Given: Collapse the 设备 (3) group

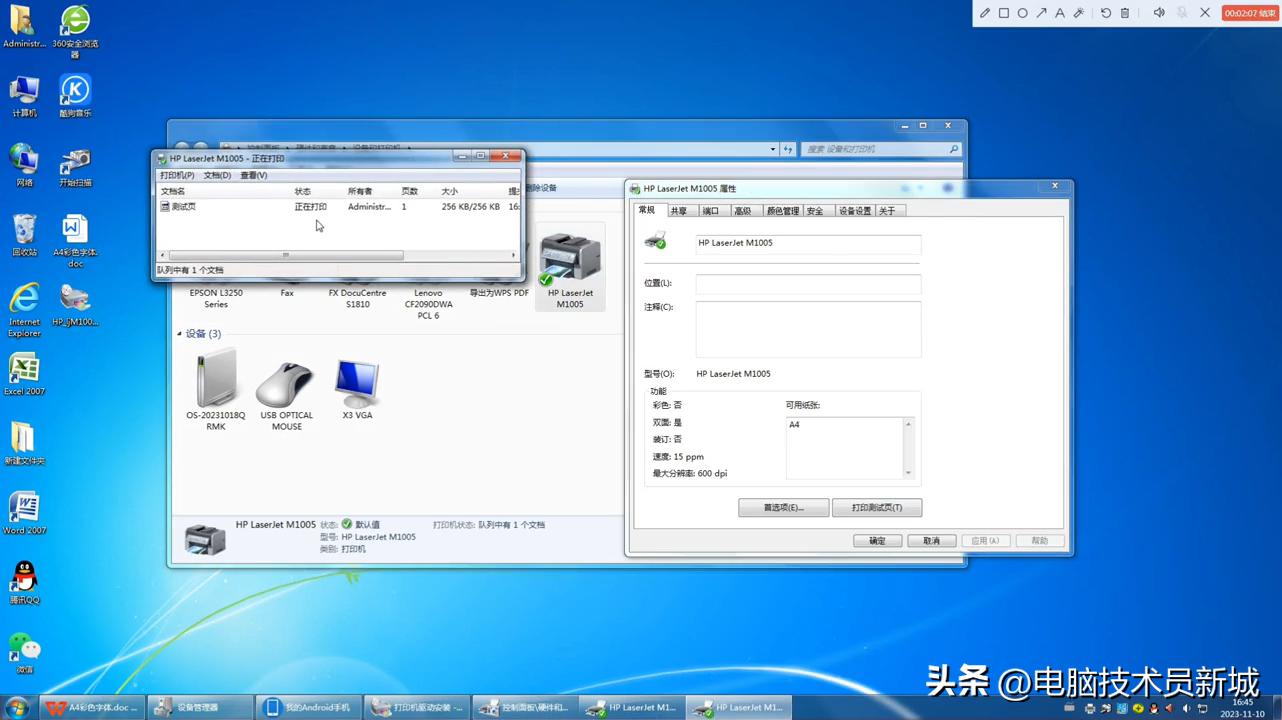Looking at the screenshot, I should point(180,334).
